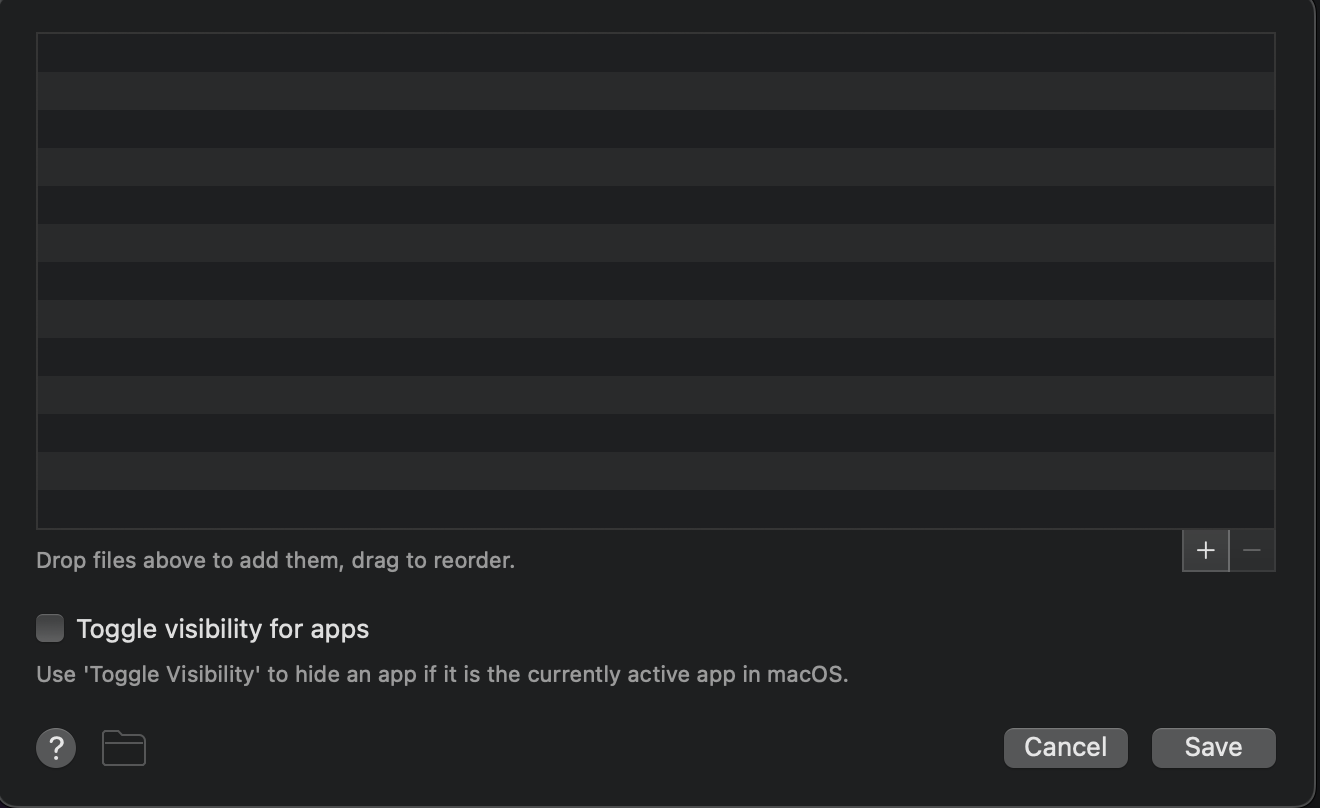
Task: Select the fourth row from top of list
Action: point(656,167)
